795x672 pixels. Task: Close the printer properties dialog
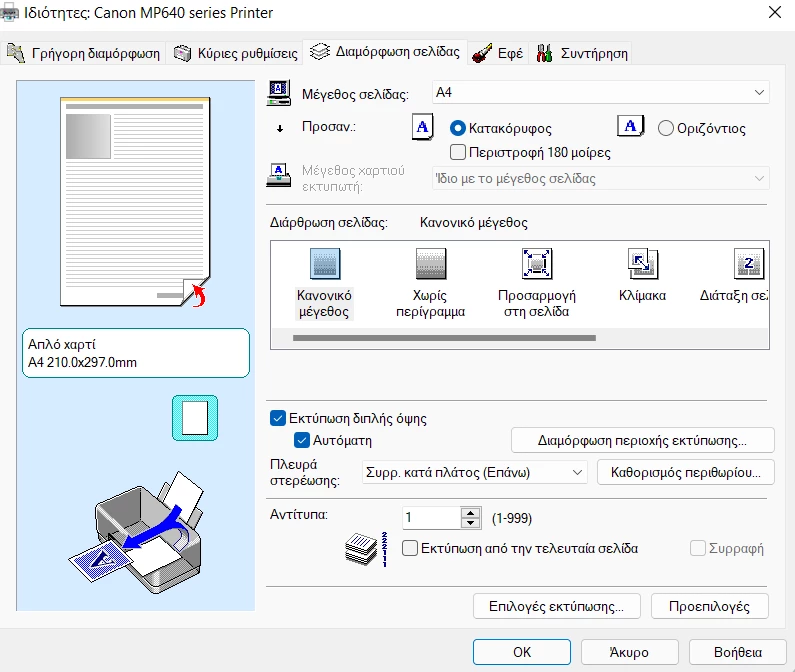[775, 12]
